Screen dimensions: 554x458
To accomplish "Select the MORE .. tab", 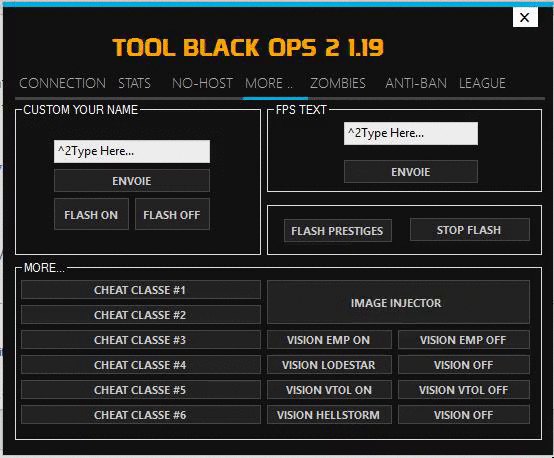I will click(269, 83).
